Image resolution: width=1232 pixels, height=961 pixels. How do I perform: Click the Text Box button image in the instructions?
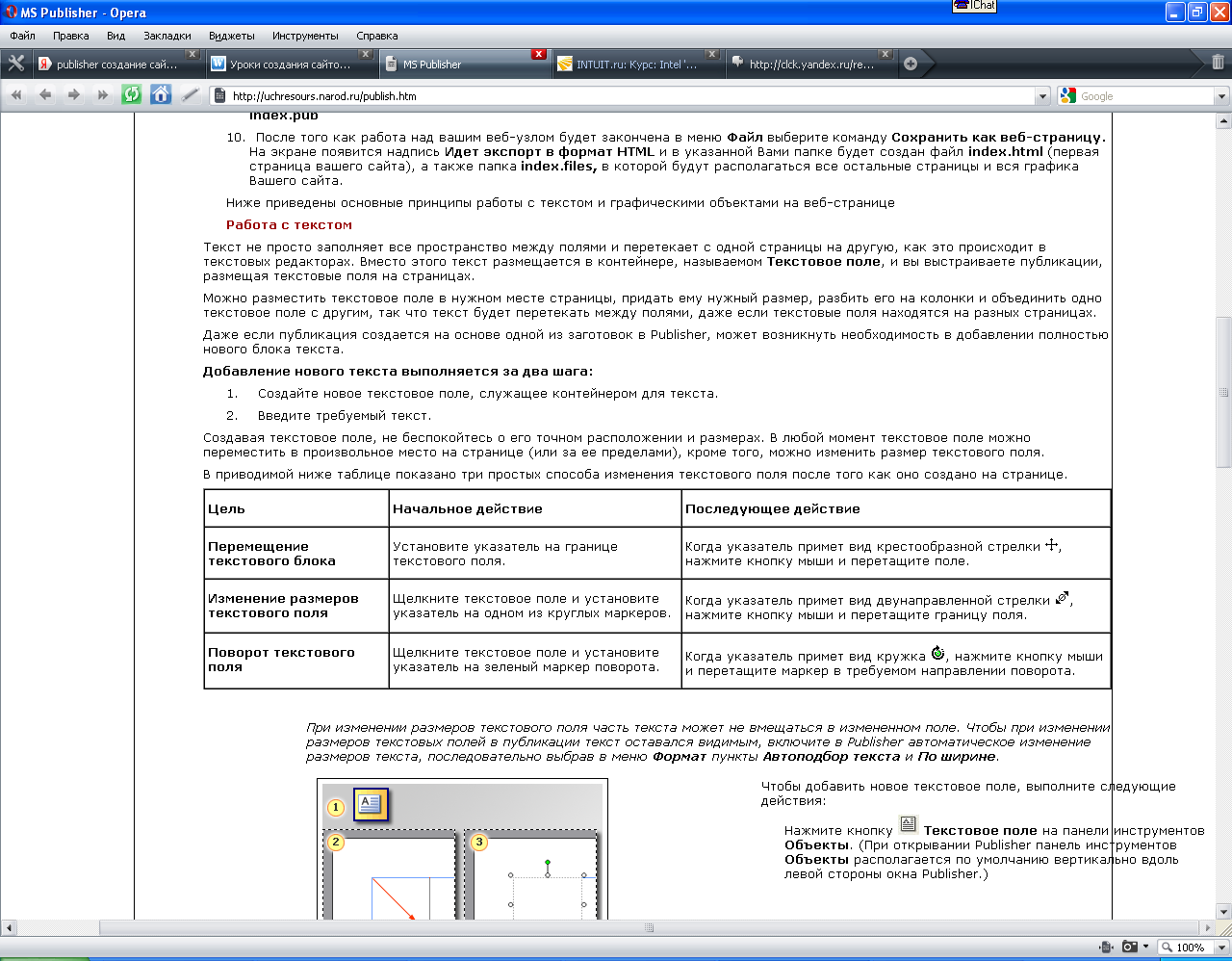(x=908, y=824)
